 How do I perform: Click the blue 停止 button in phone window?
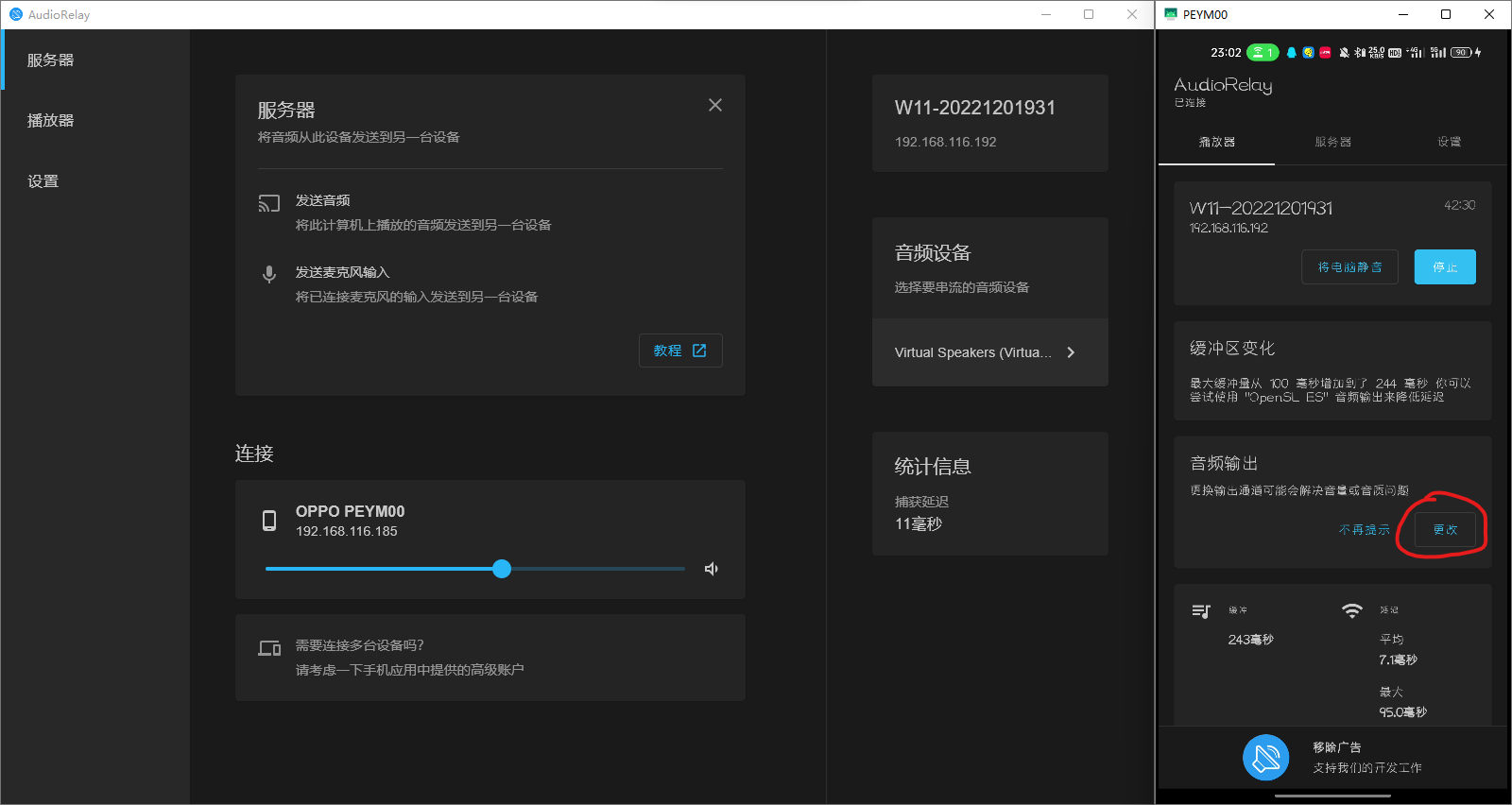[x=1445, y=267]
